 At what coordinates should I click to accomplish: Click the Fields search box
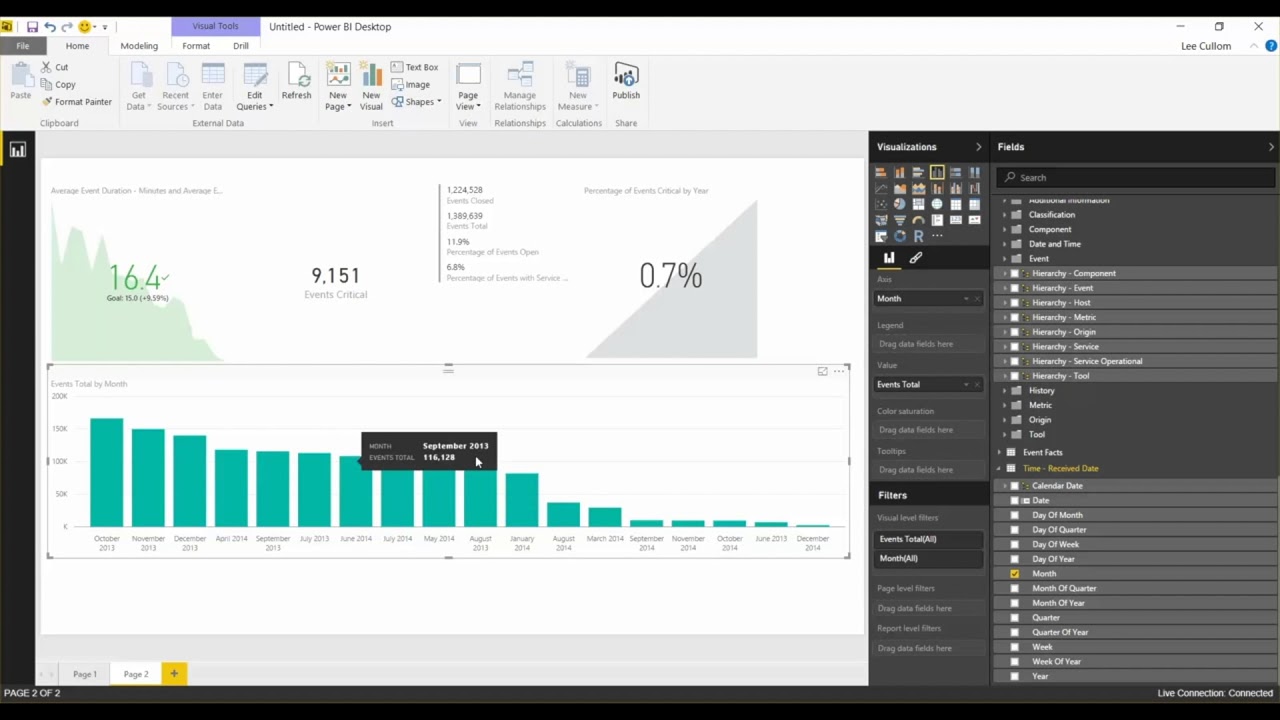pyautogui.click(x=1137, y=177)
